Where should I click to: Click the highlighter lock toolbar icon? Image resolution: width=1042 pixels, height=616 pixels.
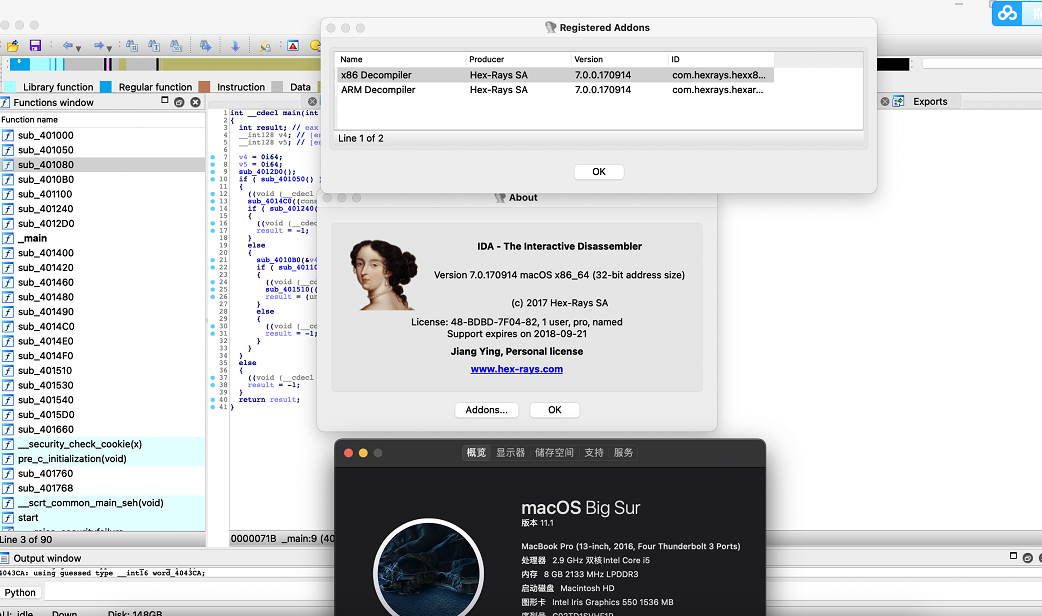(265, 46)
